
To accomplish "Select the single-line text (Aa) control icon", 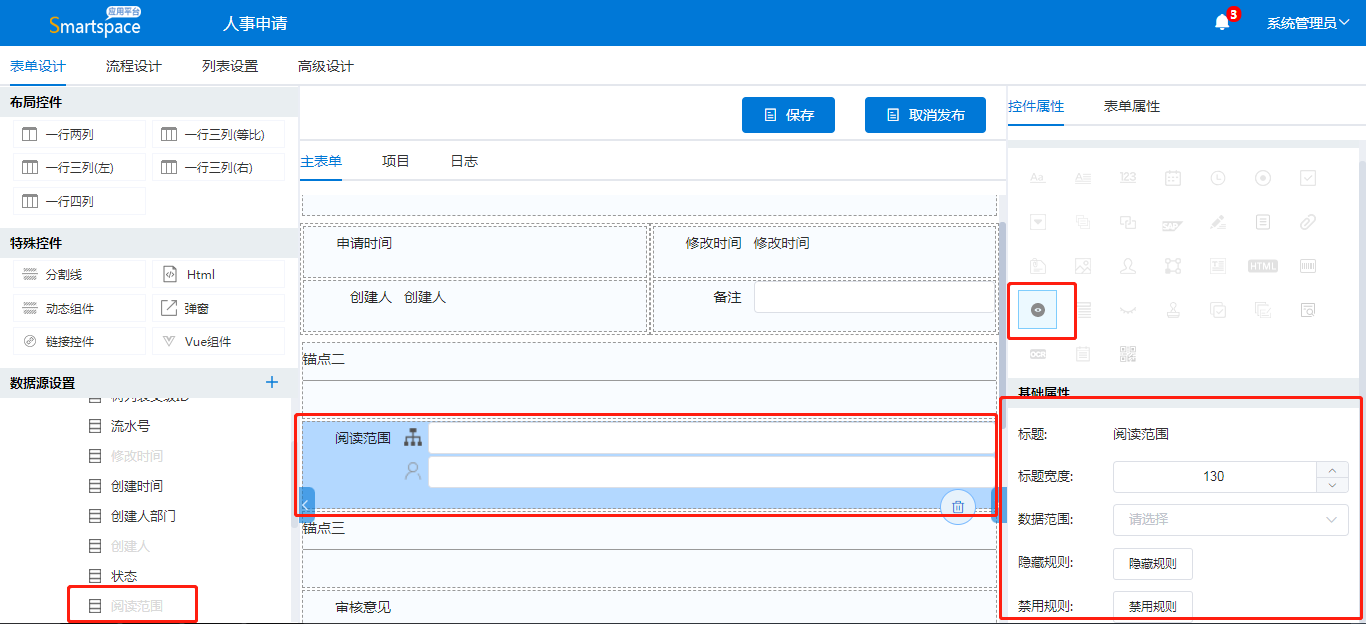I will point(1037,178).
